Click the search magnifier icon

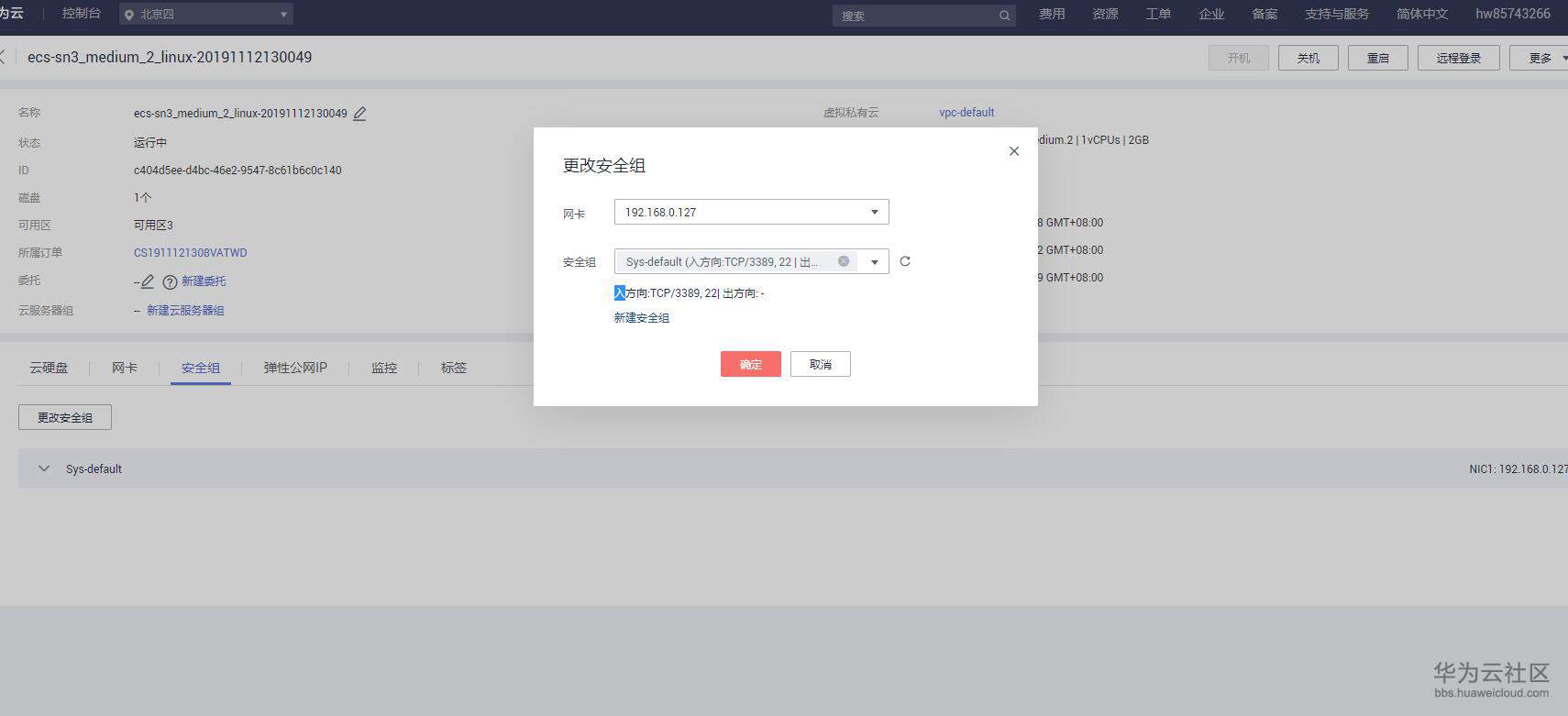(1004, 16)
